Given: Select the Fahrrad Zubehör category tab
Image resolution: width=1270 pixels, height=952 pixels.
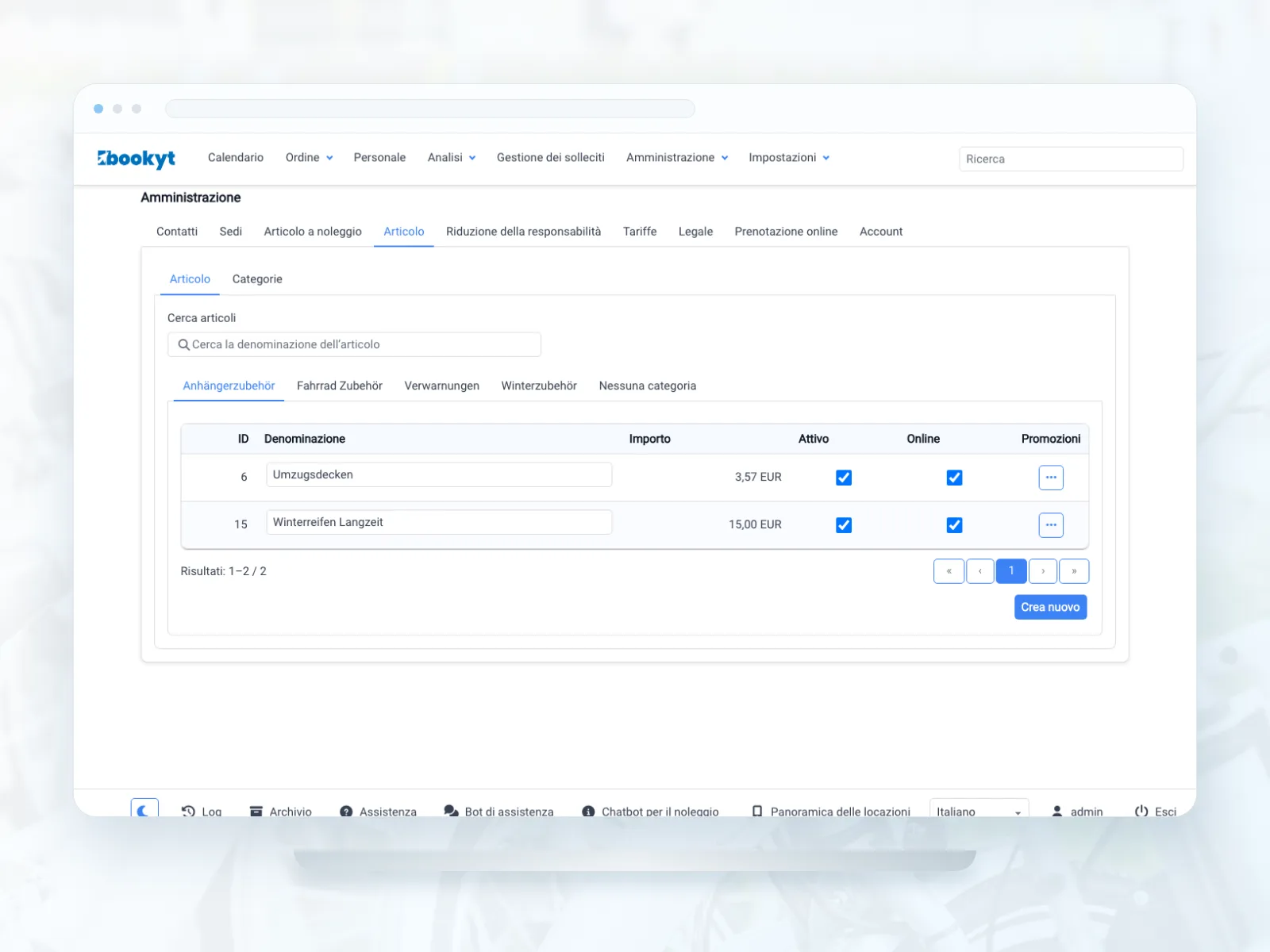Looking at the screenshot, I should (x=340, y=386).
